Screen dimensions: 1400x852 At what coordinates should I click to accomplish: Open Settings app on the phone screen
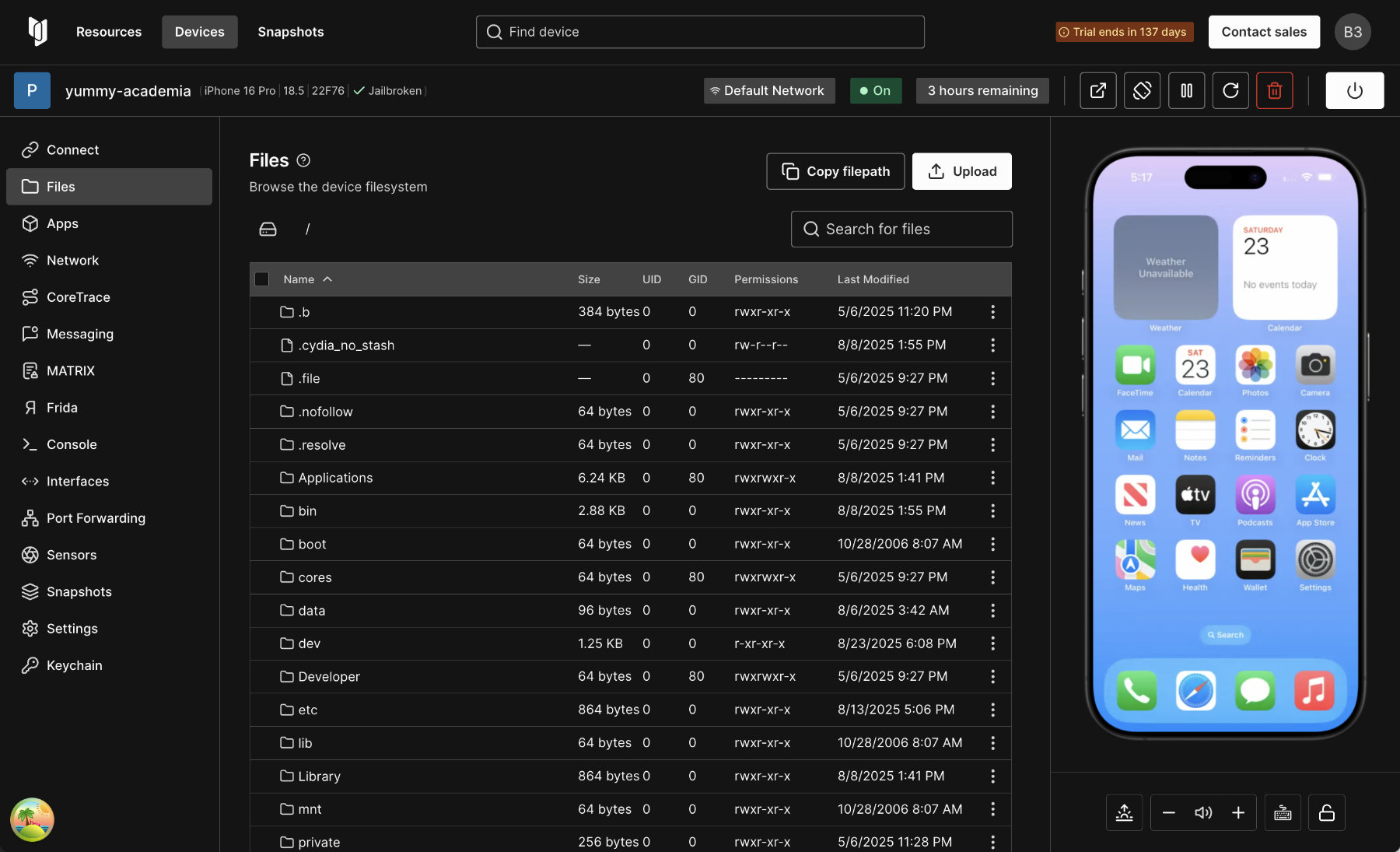tap(1314, 560)
